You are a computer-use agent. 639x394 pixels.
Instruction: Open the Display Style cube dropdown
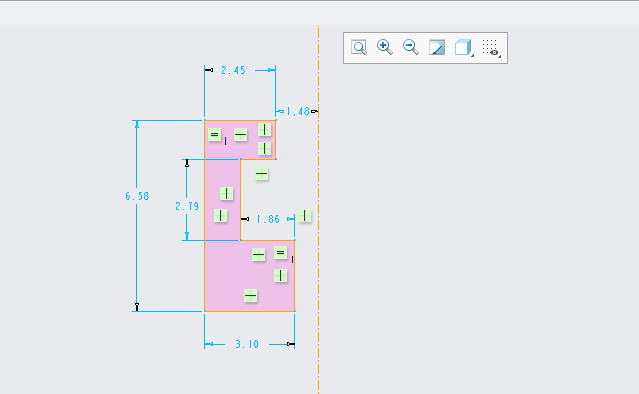[x=464, y=47]
